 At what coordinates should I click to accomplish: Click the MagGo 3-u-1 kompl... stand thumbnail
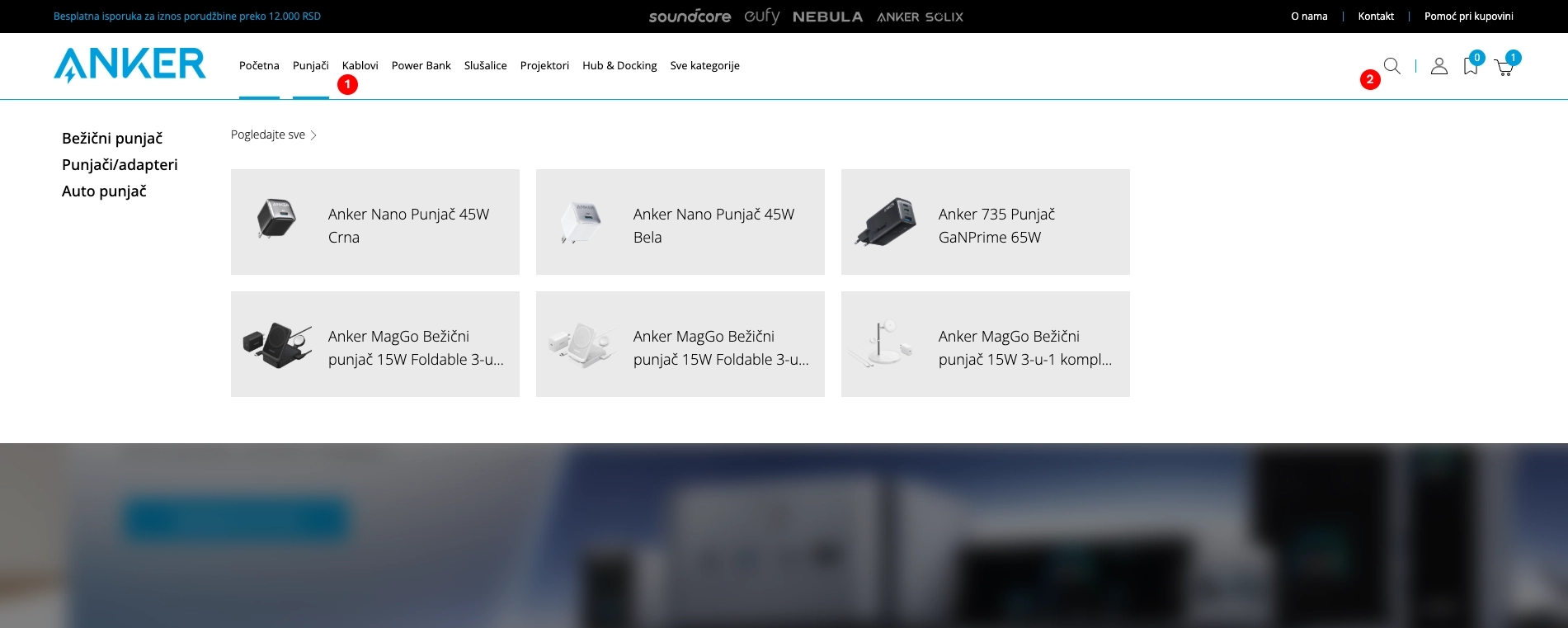[x=881, y=344]
